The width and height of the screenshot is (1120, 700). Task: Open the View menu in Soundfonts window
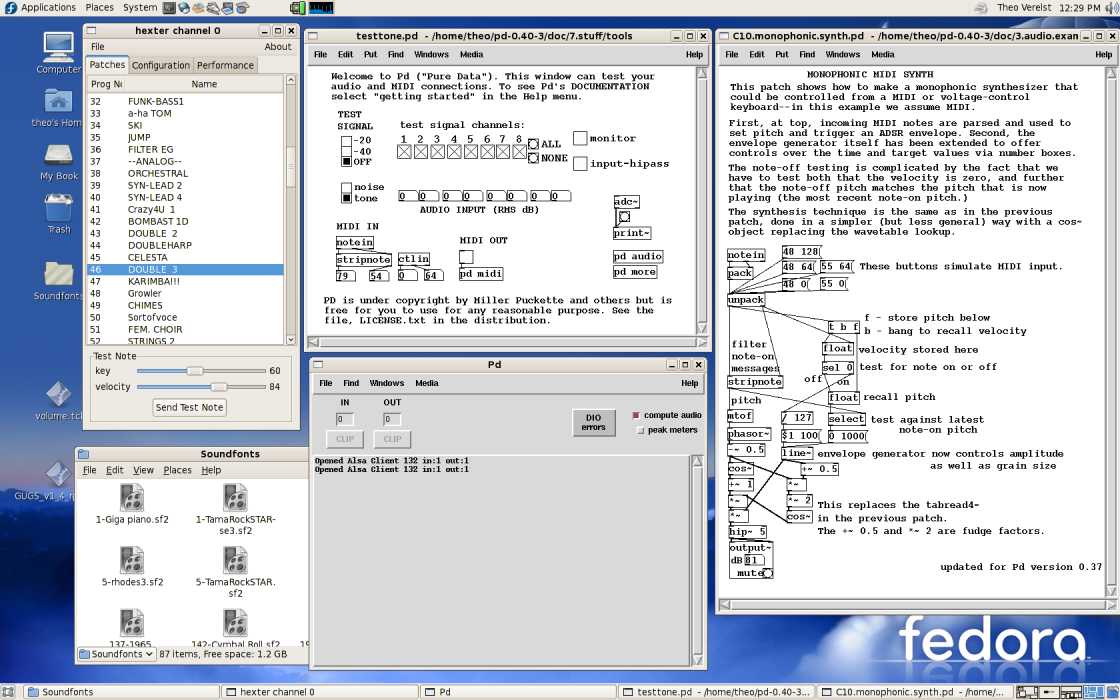143,470
